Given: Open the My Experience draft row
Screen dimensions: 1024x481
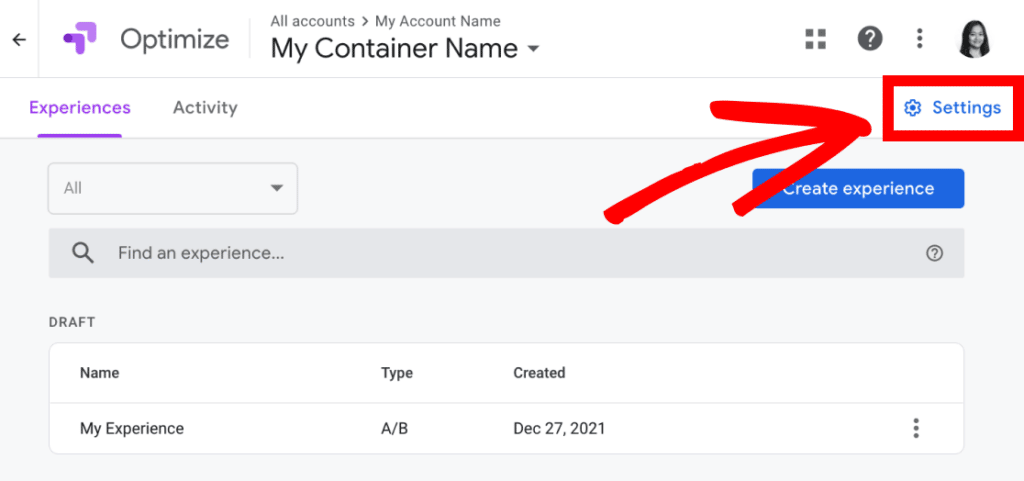Looking at the screenshot, I should pyautogui.click(x=506, y=428).
